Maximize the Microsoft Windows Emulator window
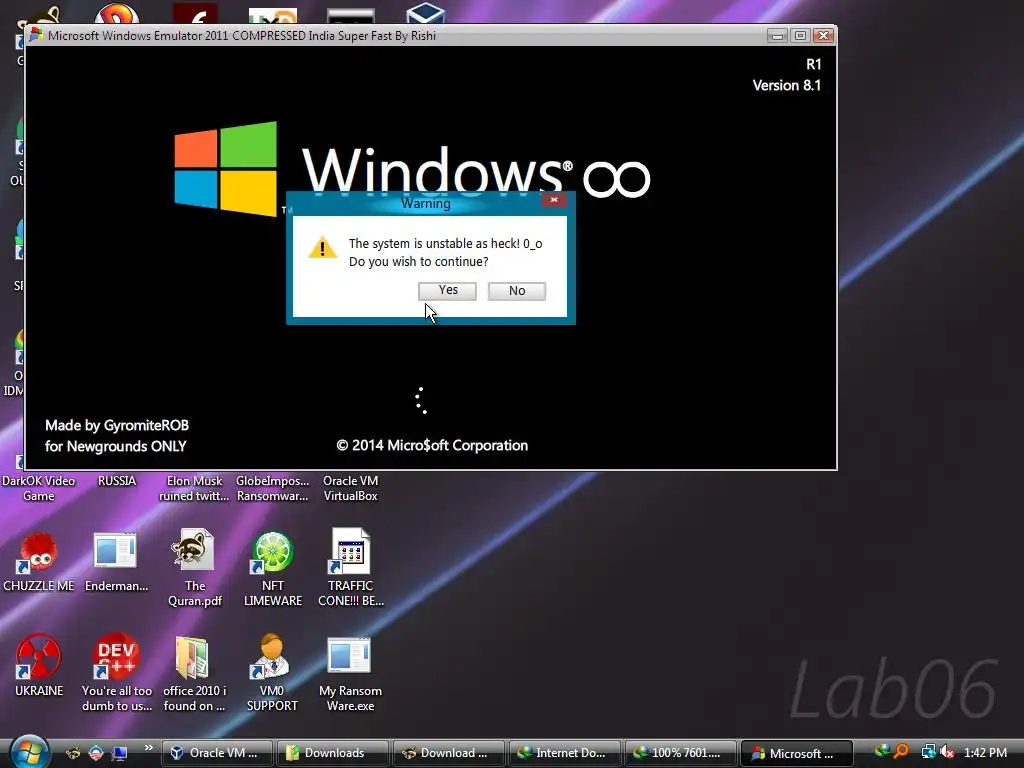This screenshot has height=768, width=1024. (x=800, y=36)
